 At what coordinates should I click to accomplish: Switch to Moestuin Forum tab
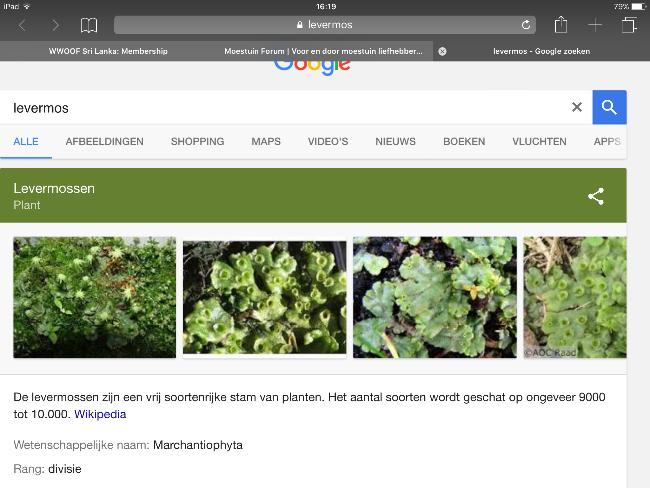(x=323, y=51)
